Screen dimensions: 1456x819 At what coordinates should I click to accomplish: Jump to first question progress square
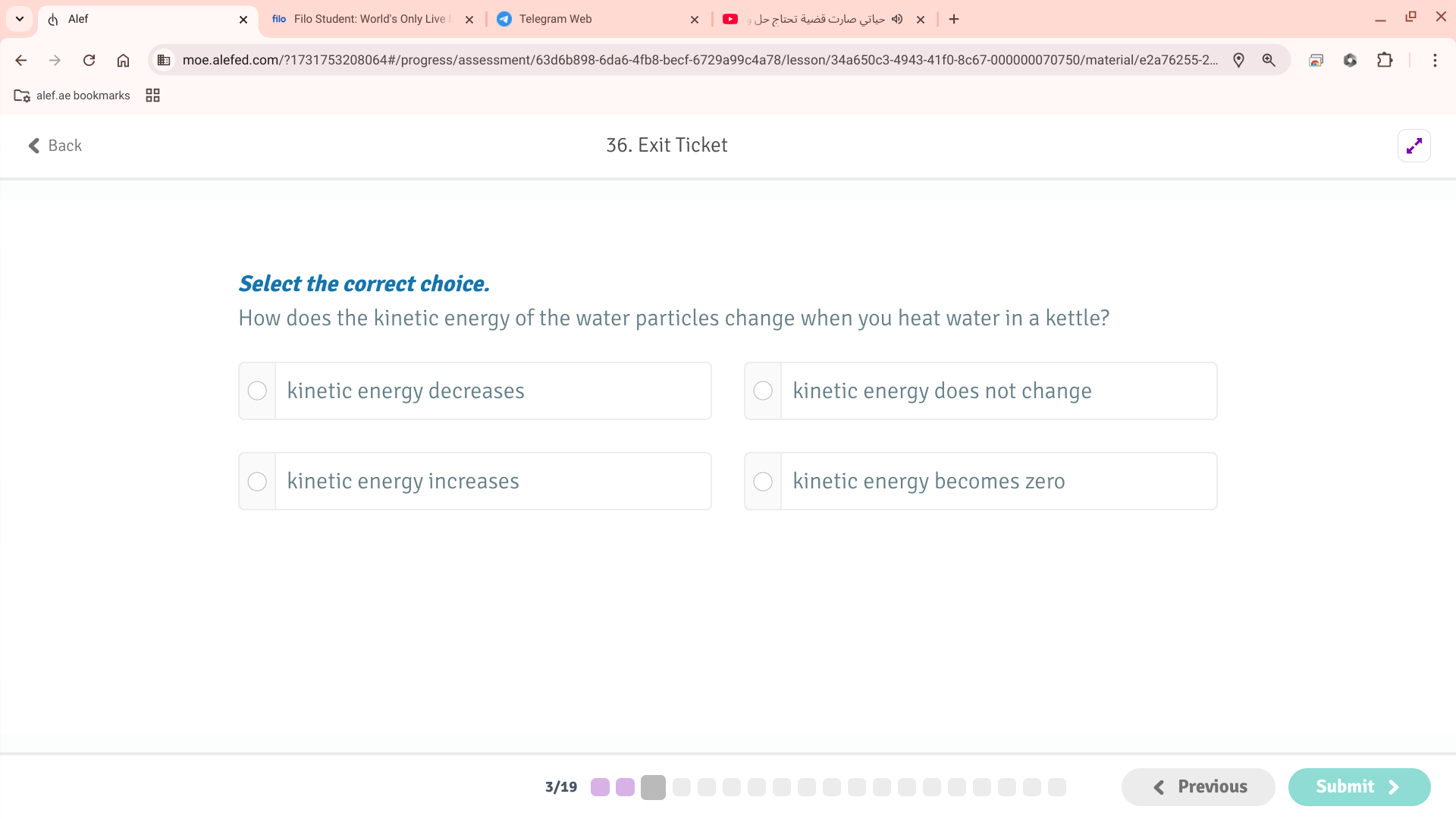pyautogui.click(x=600, y=787)
